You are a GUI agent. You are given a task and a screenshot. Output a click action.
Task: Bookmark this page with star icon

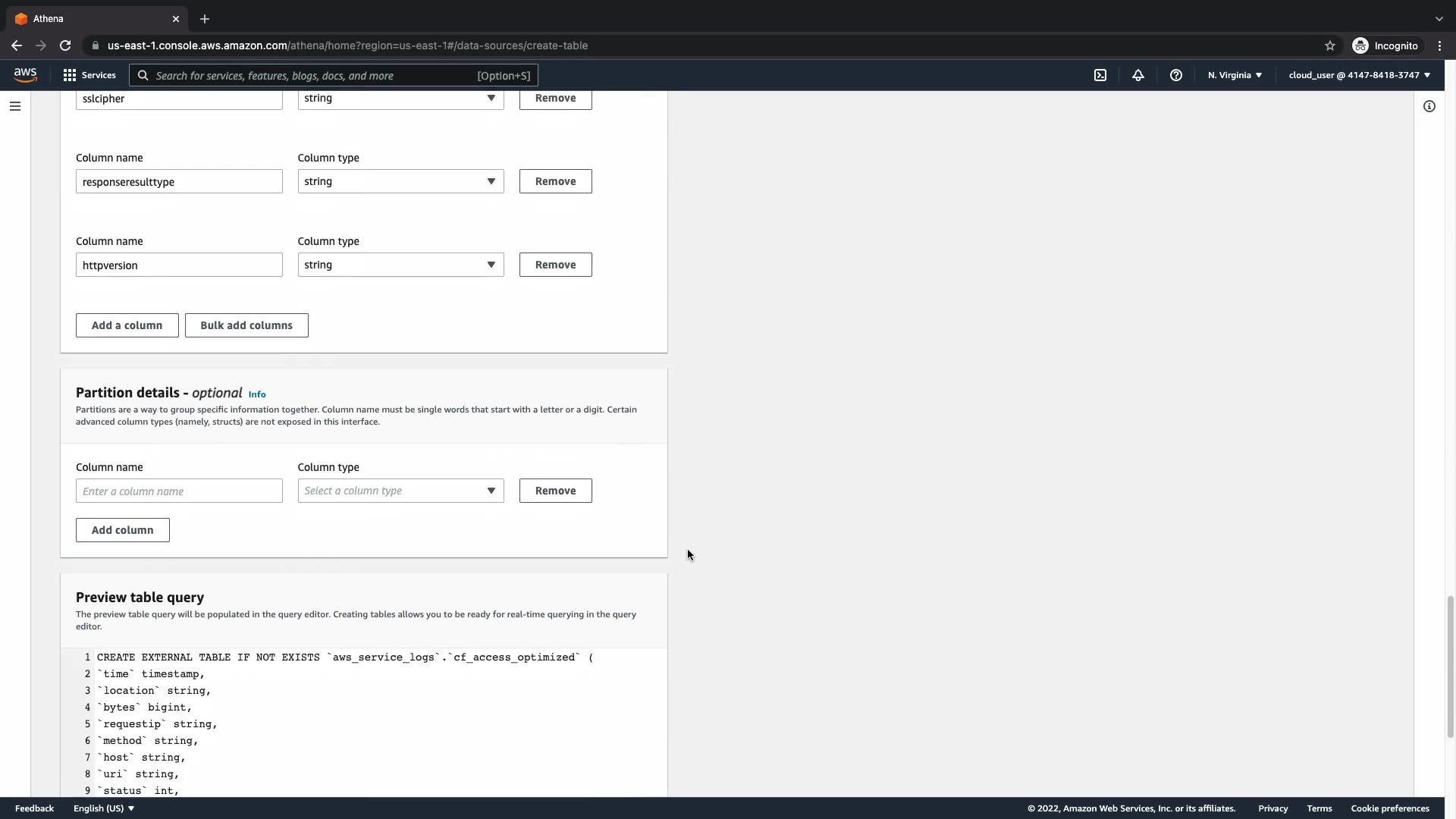coord(1330,45)
